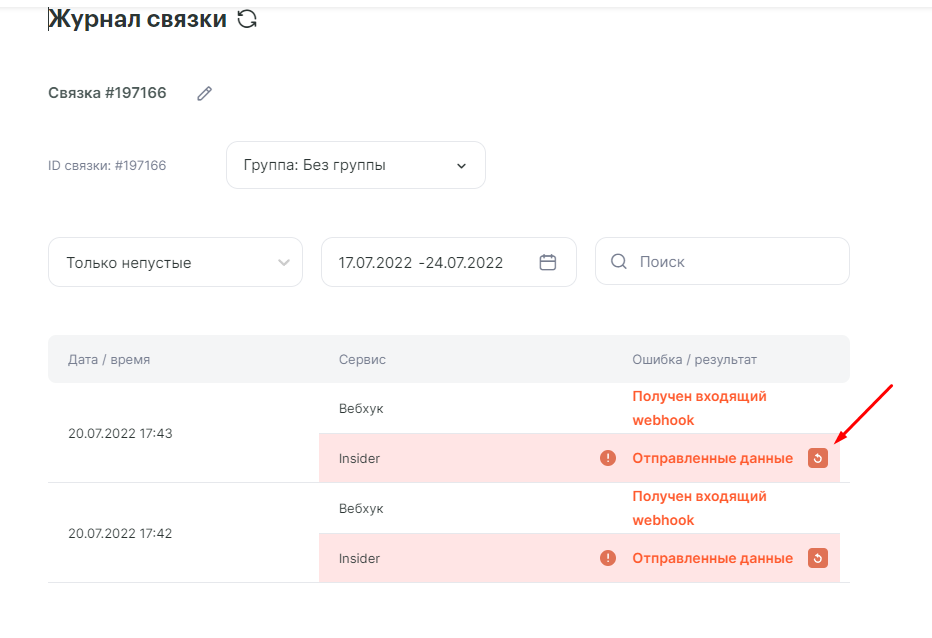Open the Только непустые filter dropdown
Viewport: 932px width, 638px height.
click(x=175, y=262)
